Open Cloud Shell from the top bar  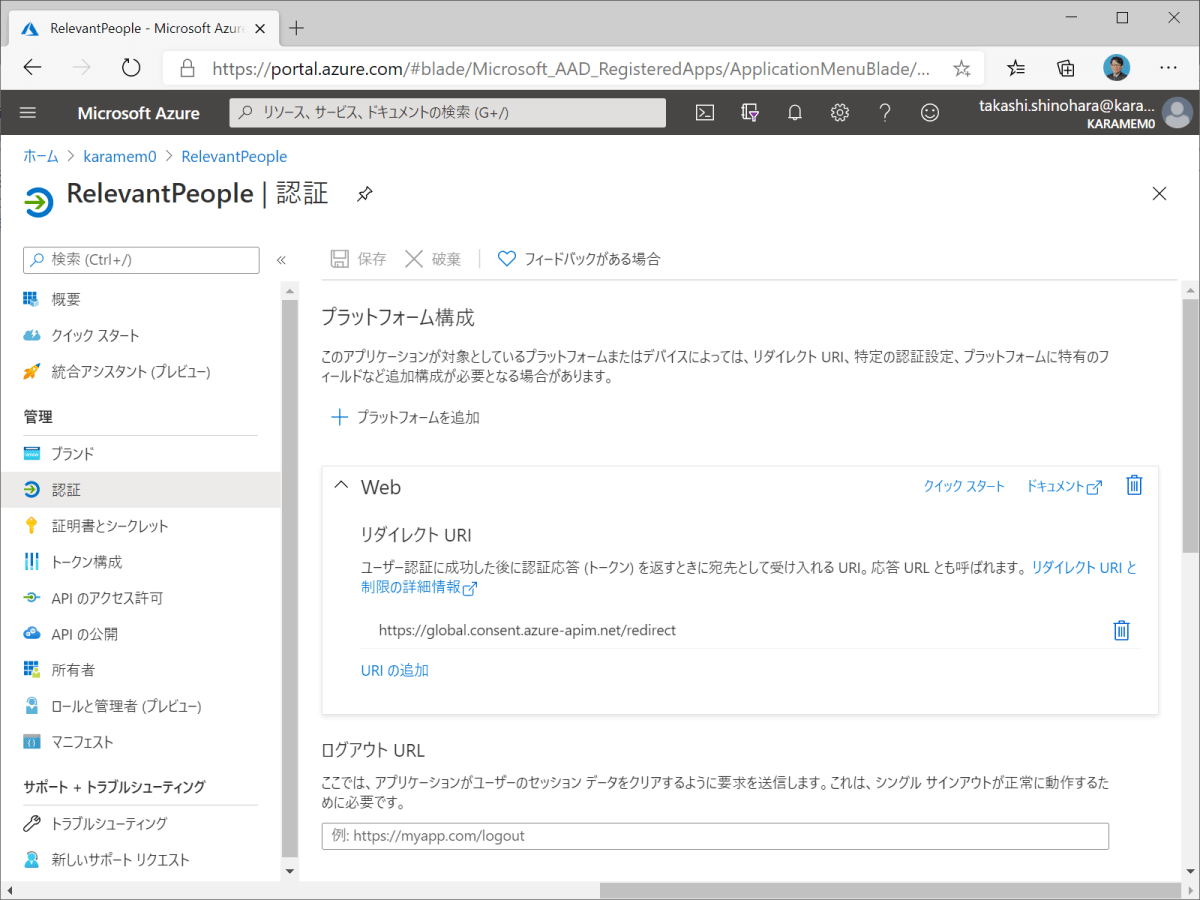(705, 113)
